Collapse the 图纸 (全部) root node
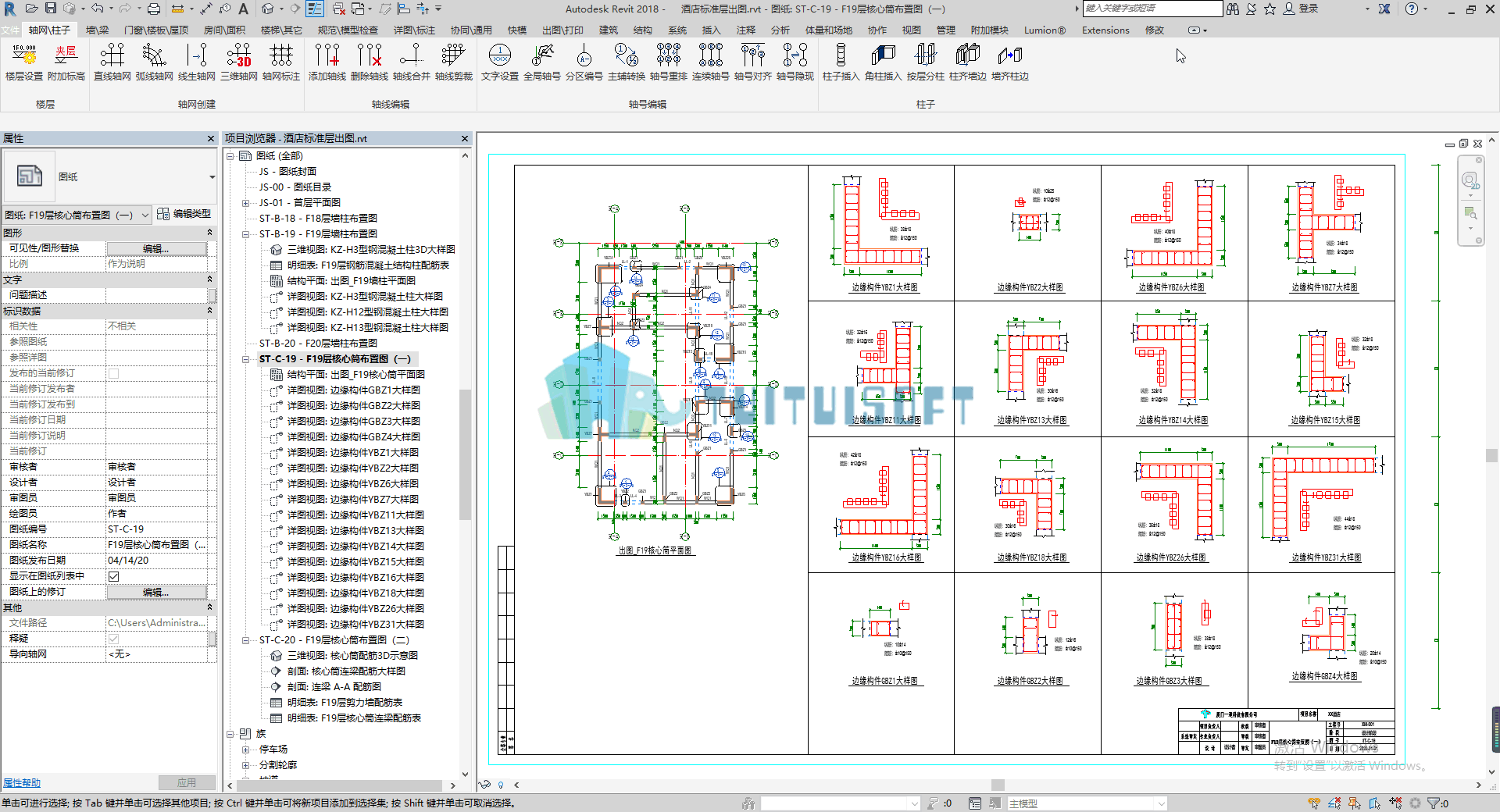Image resolution: width=1500 pixels, height=812 pixels. (x=230, y=156)
